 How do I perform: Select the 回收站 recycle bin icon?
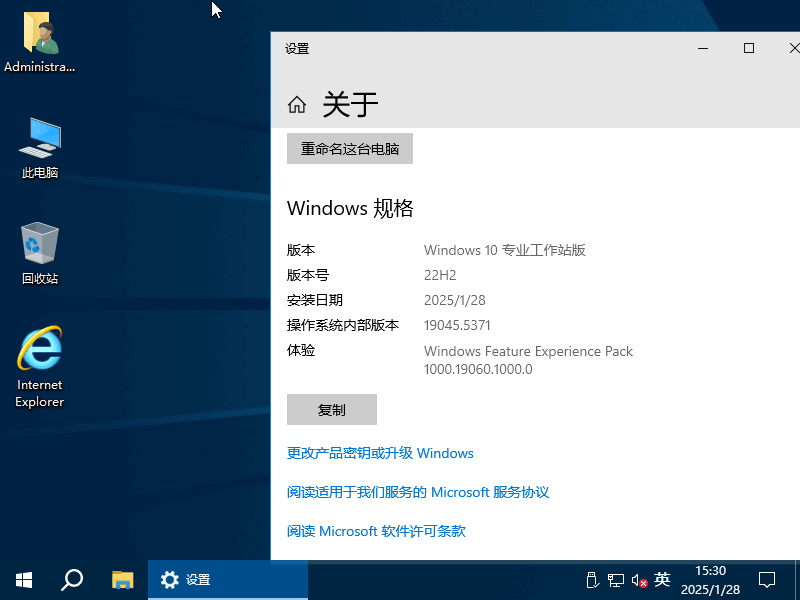pyautogui.click(x=40, y=254)
